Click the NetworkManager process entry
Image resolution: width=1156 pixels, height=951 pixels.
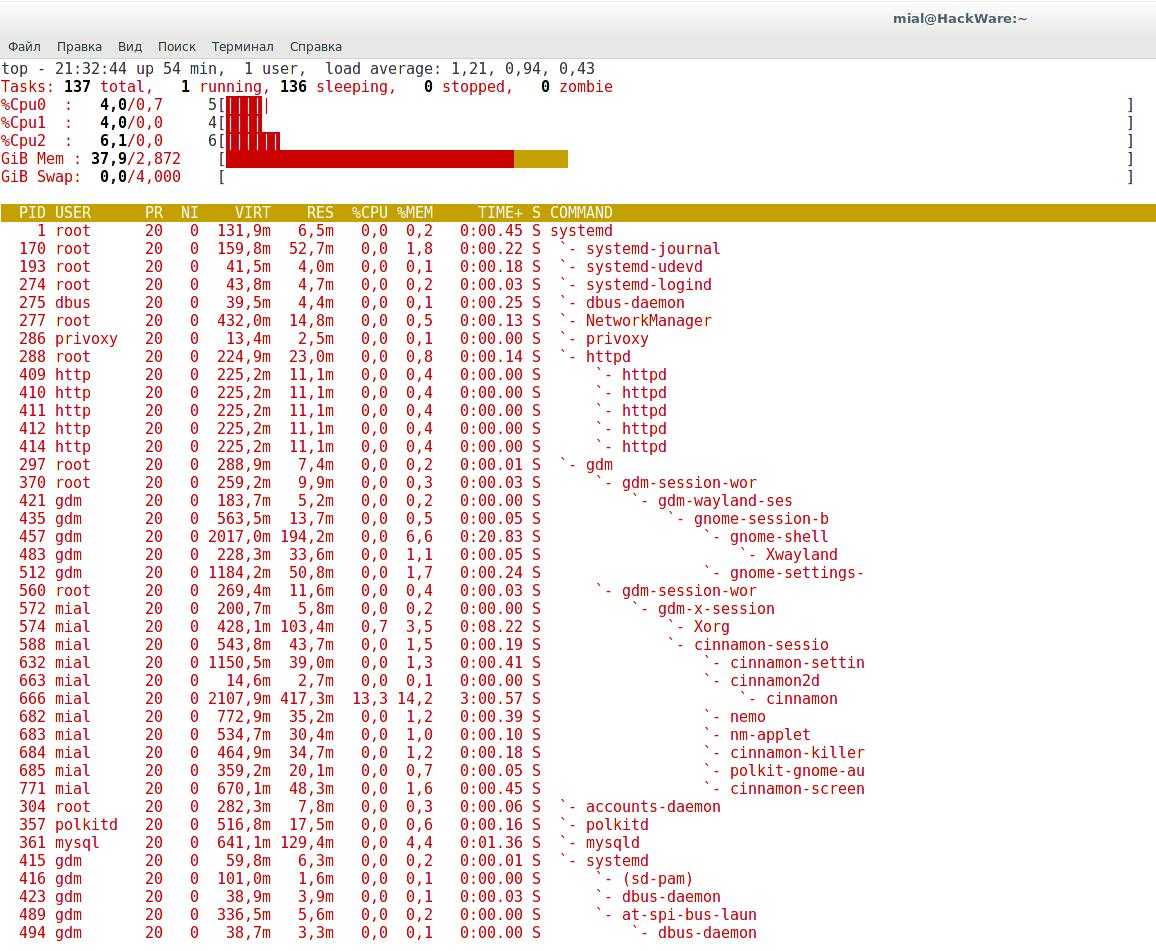[648, 321]
